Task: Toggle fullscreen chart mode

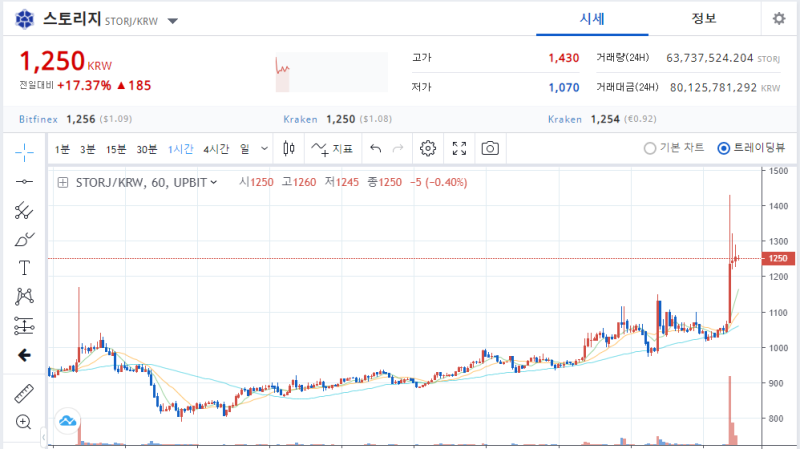Action: point(459,148)
